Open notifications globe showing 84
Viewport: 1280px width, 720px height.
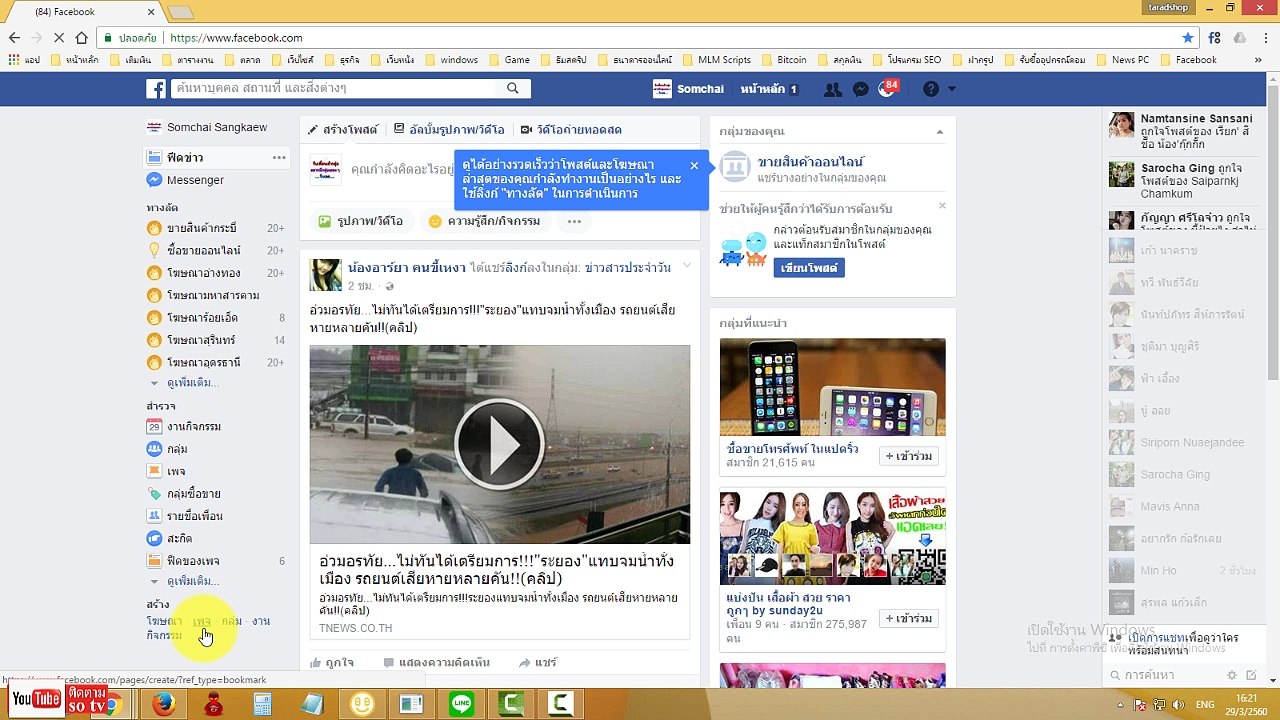coord(888,88)
